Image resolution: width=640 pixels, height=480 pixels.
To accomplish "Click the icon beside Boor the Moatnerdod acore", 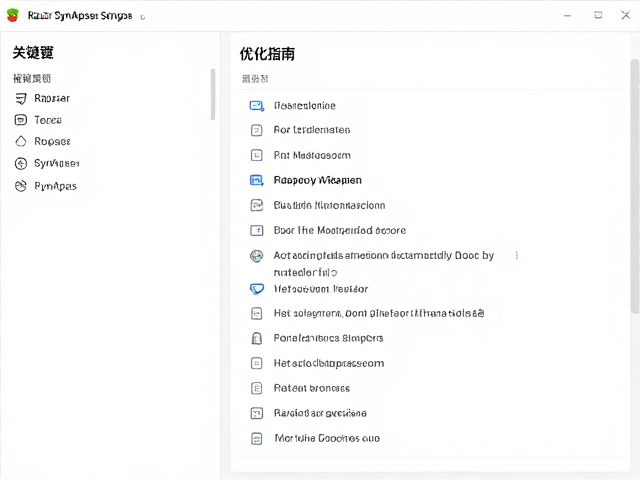I will pyautogui.click(x=256, y=230).
